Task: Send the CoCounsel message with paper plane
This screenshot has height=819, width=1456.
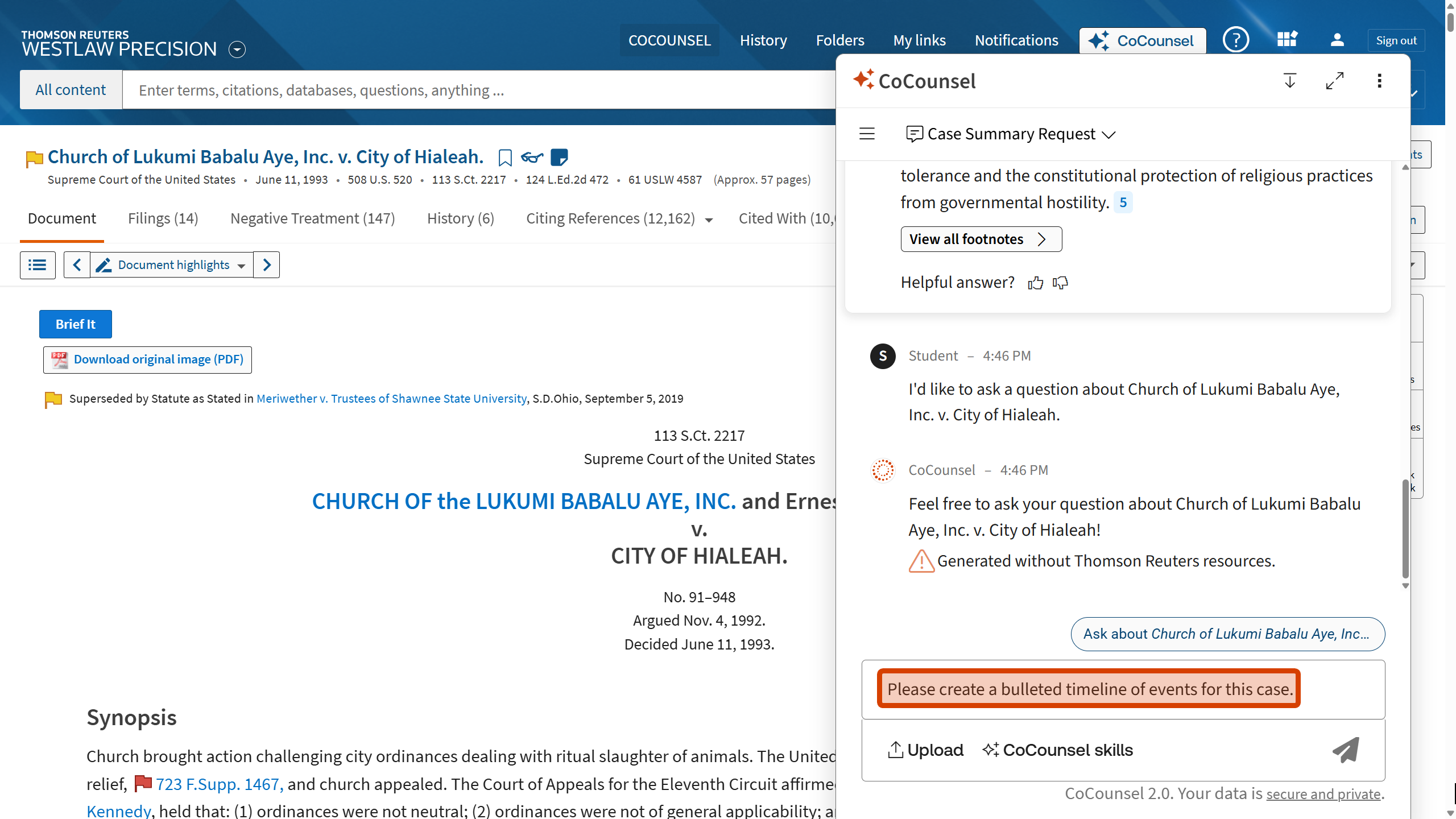Action: [x=1346, y=750]
